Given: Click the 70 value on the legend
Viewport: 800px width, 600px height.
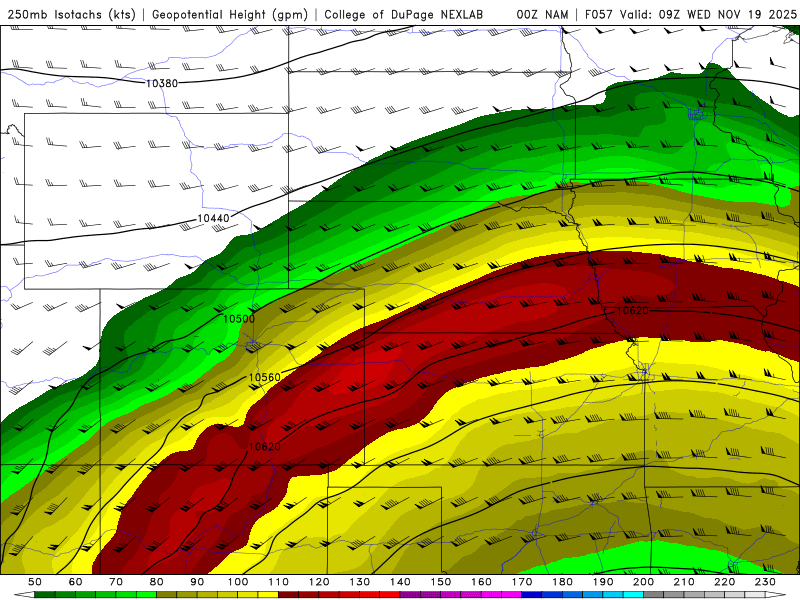Looking at the screenshot, I should click(116, 582).
